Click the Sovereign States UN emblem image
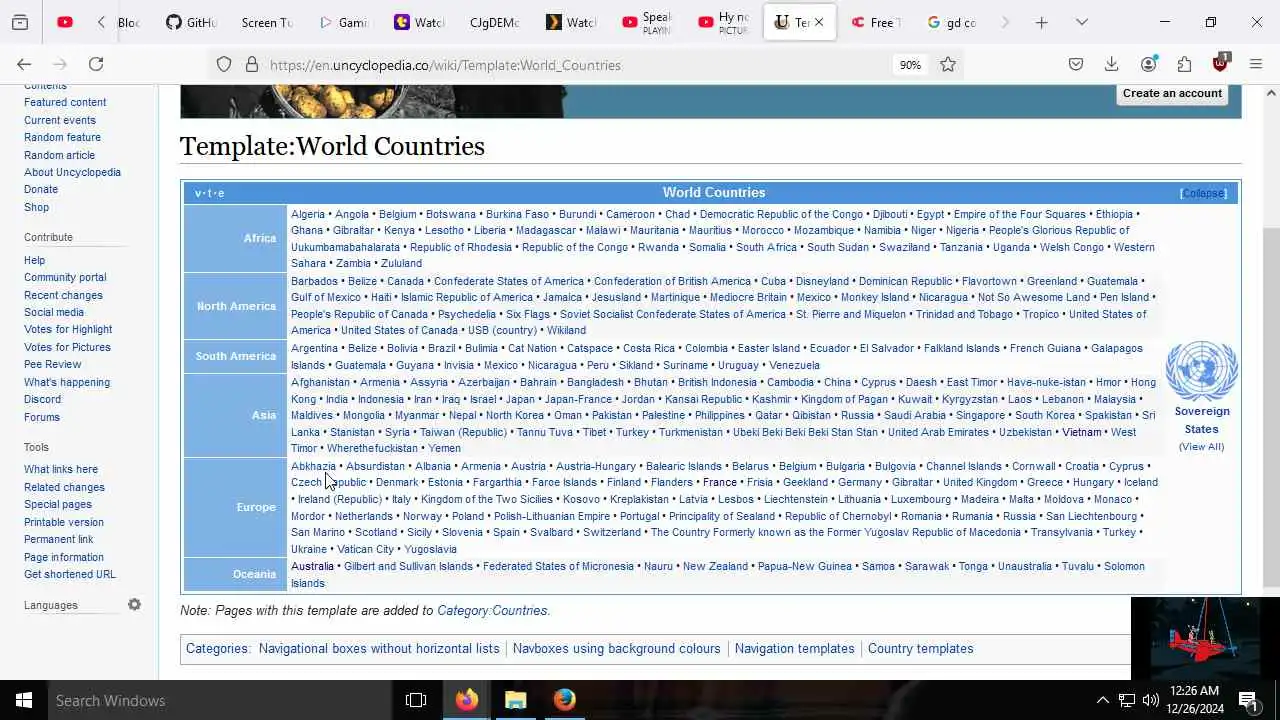The height and width of the screenshot is (720, 1280). [x=1202, y=371]
